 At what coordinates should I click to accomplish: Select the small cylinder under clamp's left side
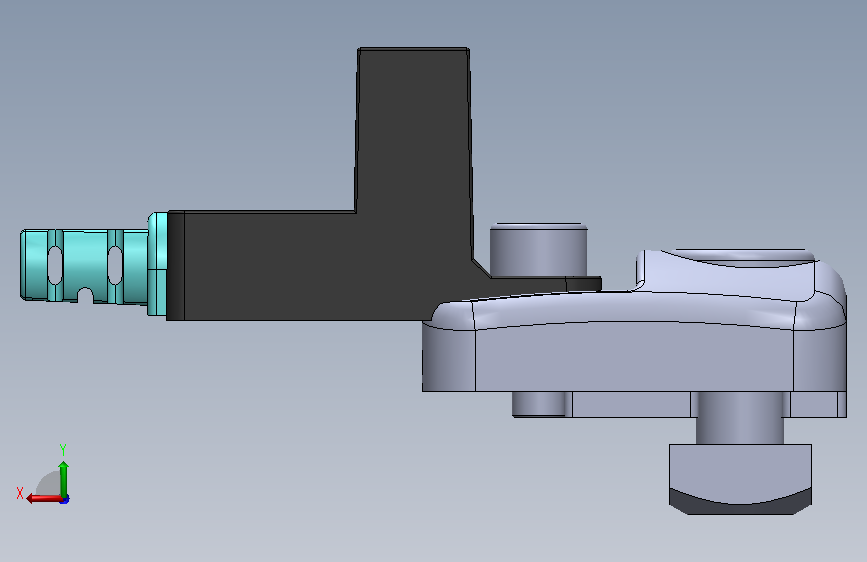point(541,404)
